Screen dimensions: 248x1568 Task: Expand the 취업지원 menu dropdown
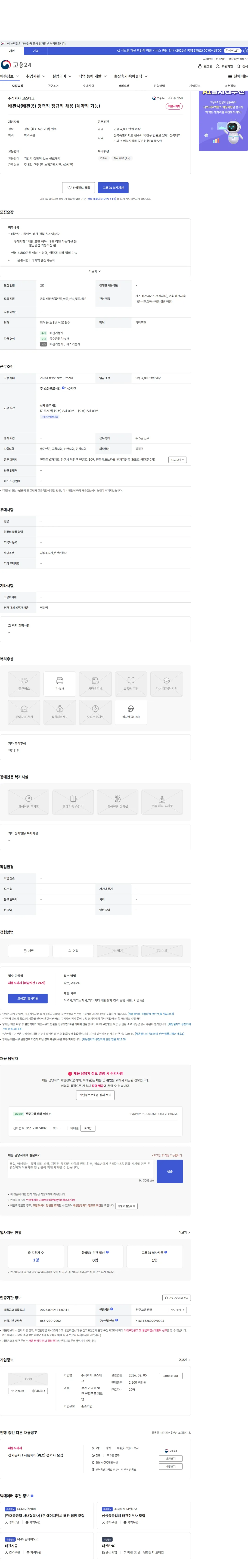click(x=36, y=77)
